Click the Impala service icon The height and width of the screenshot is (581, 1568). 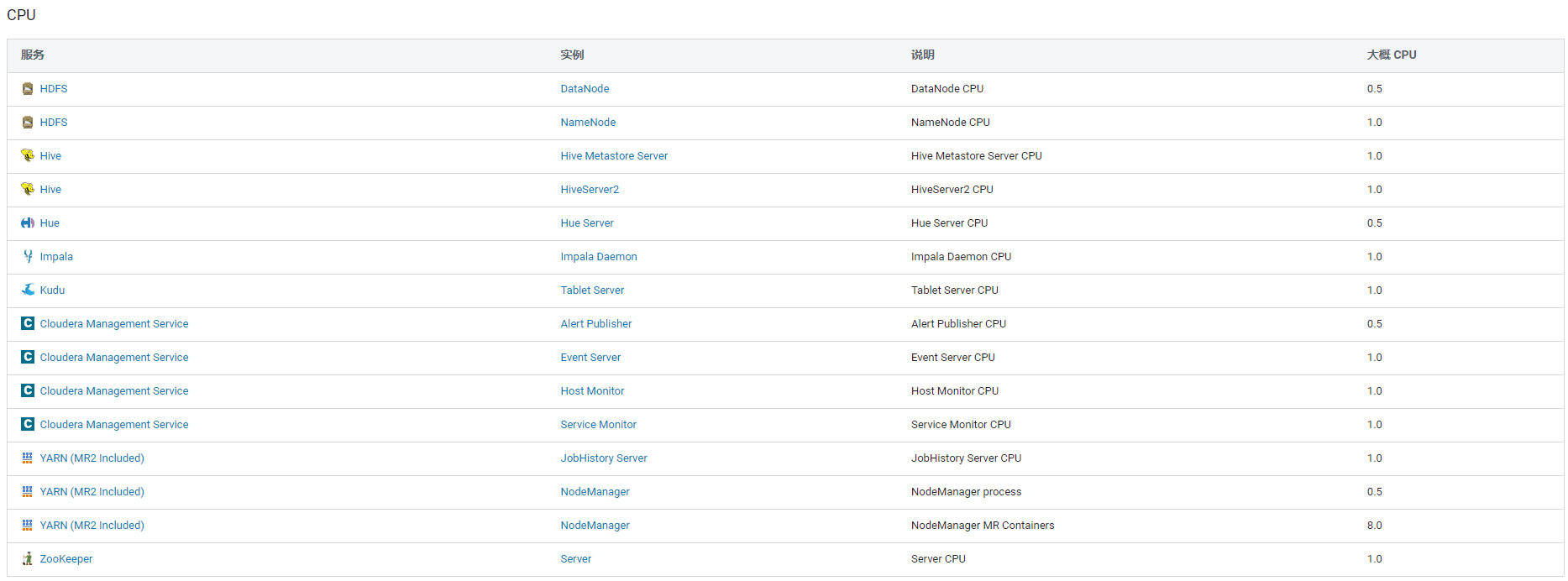pyautogui.click(x=28, y=256)
